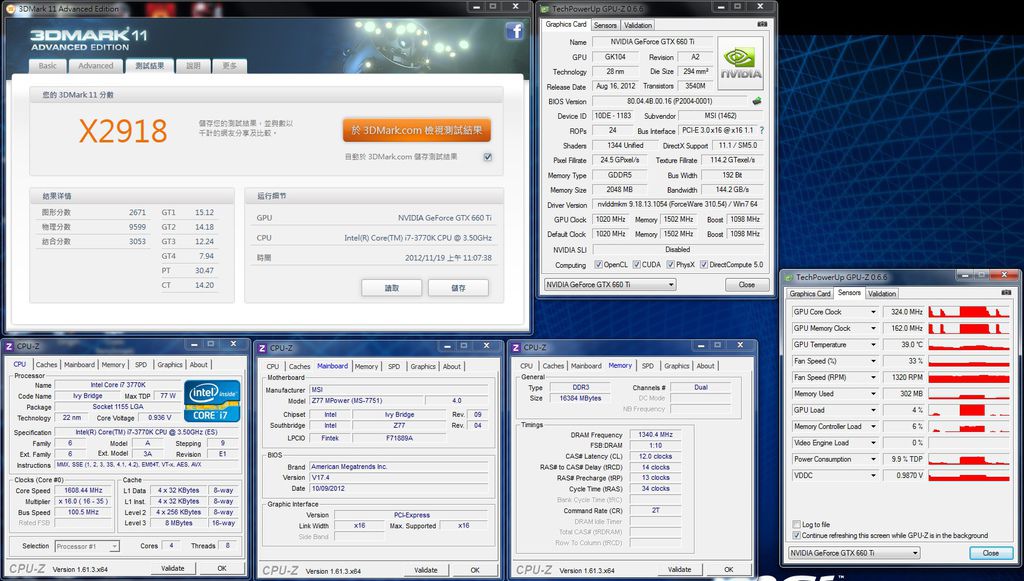The width and height of the screenshot is (1024, 581).
Task: Click the CPU-Z Memory window title icon
Action: pyautogui.click(x=516, y=347)
